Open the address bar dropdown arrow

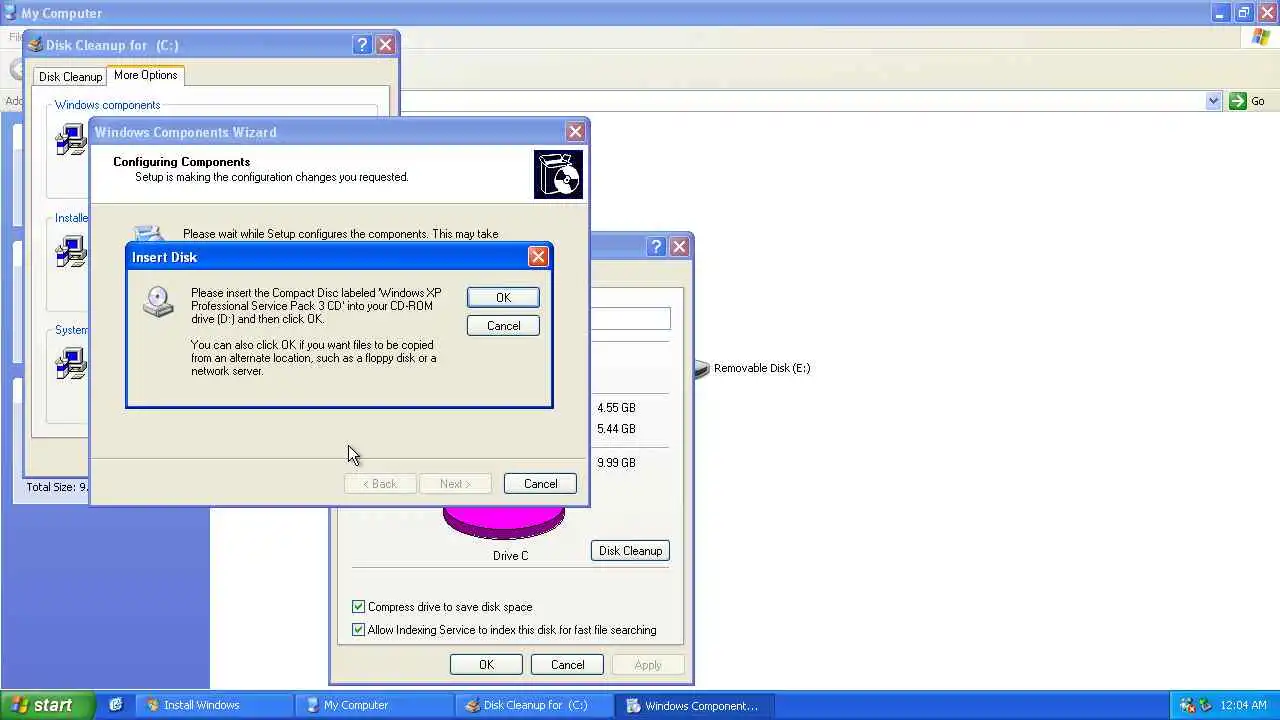(1213, 101)
